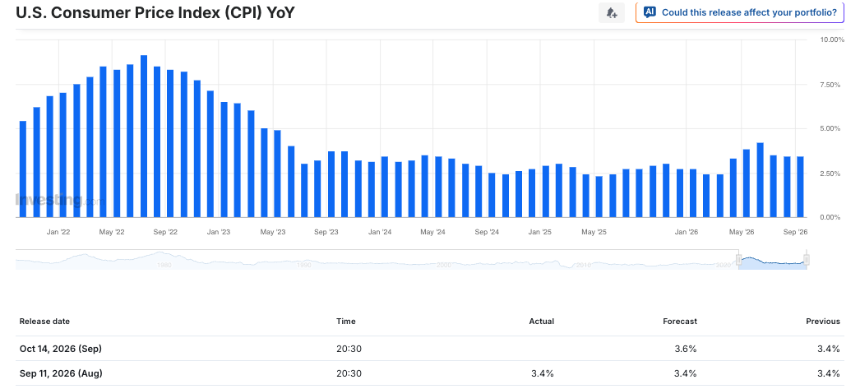Grab the left handle of chart range navigator
Screen dimensions: 860x389
pos(739,260)
